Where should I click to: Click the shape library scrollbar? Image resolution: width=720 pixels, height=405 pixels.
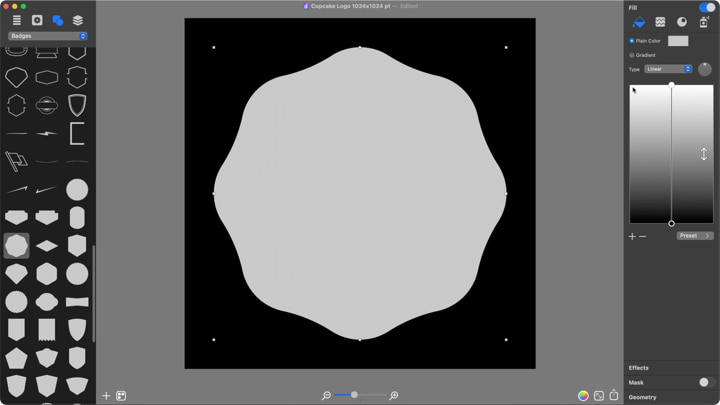(94, 294)
